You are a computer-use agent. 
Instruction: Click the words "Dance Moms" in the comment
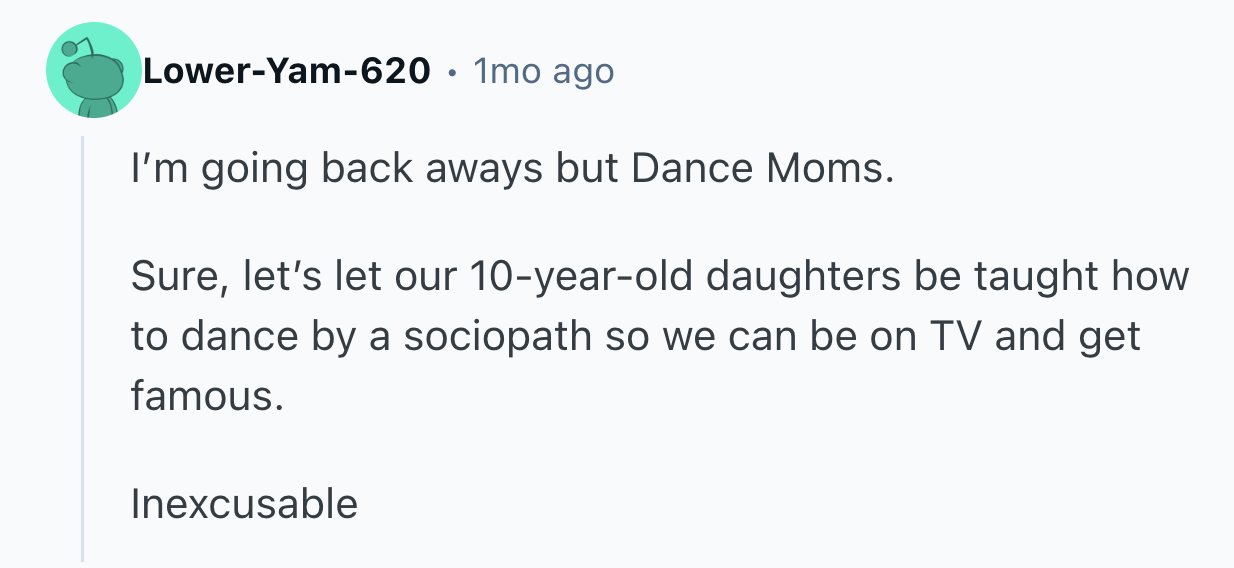click(758, 170)
